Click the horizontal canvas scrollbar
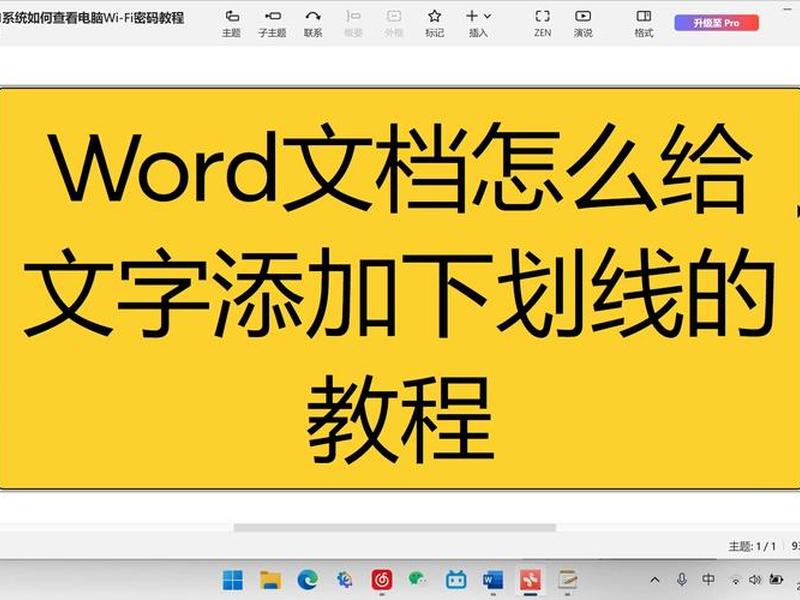 [394, 528]
